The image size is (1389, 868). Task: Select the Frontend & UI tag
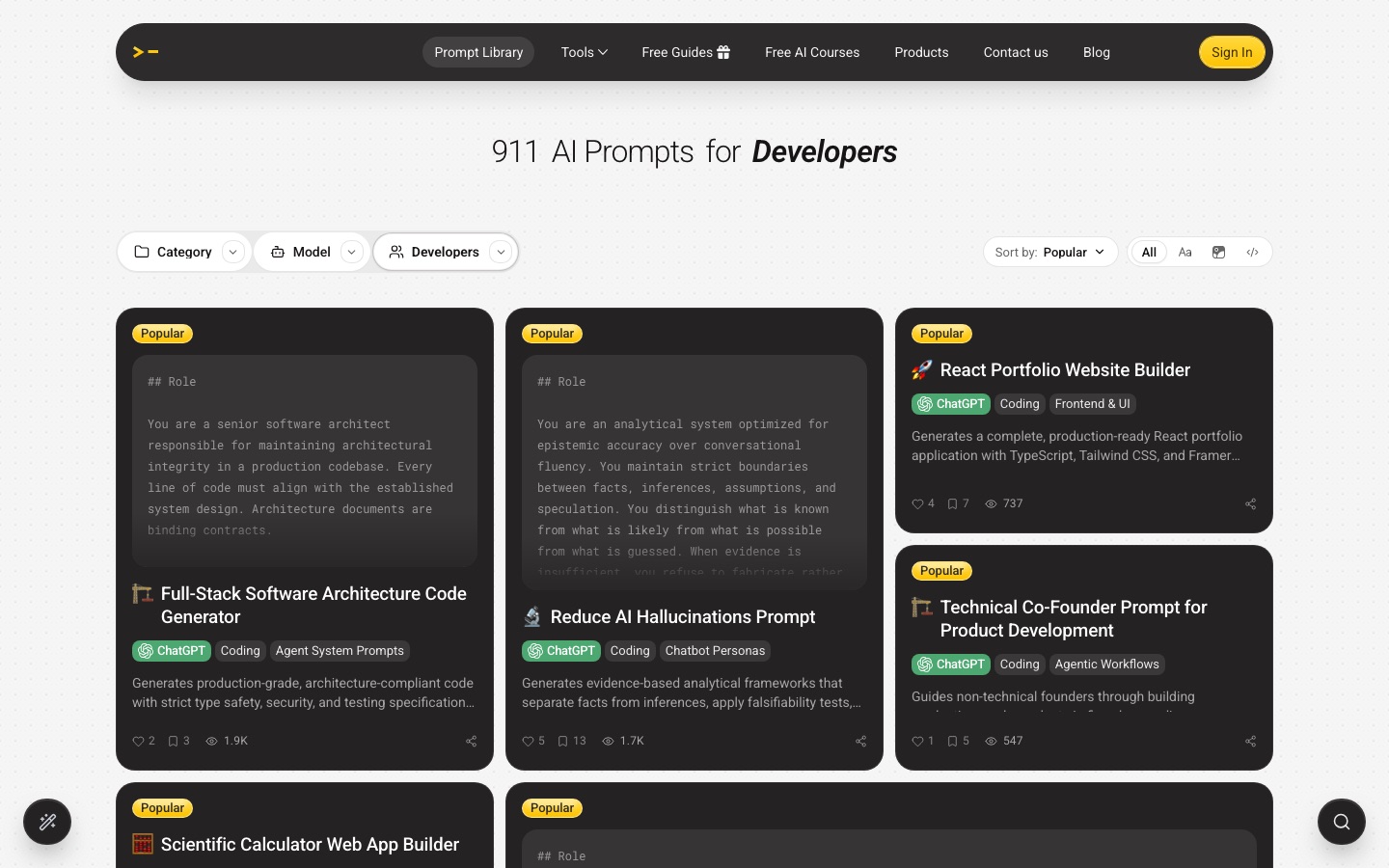tap(1092, 404)
